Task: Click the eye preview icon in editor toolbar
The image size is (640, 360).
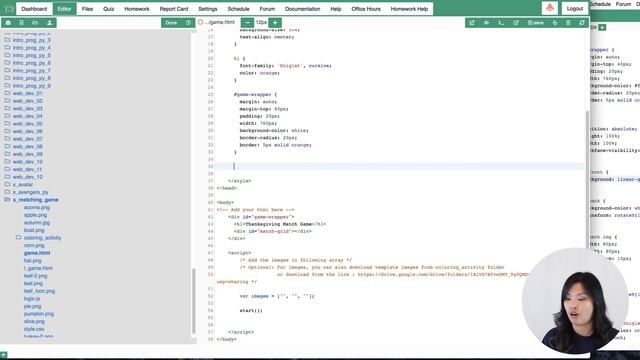Action: click(487, 23)
